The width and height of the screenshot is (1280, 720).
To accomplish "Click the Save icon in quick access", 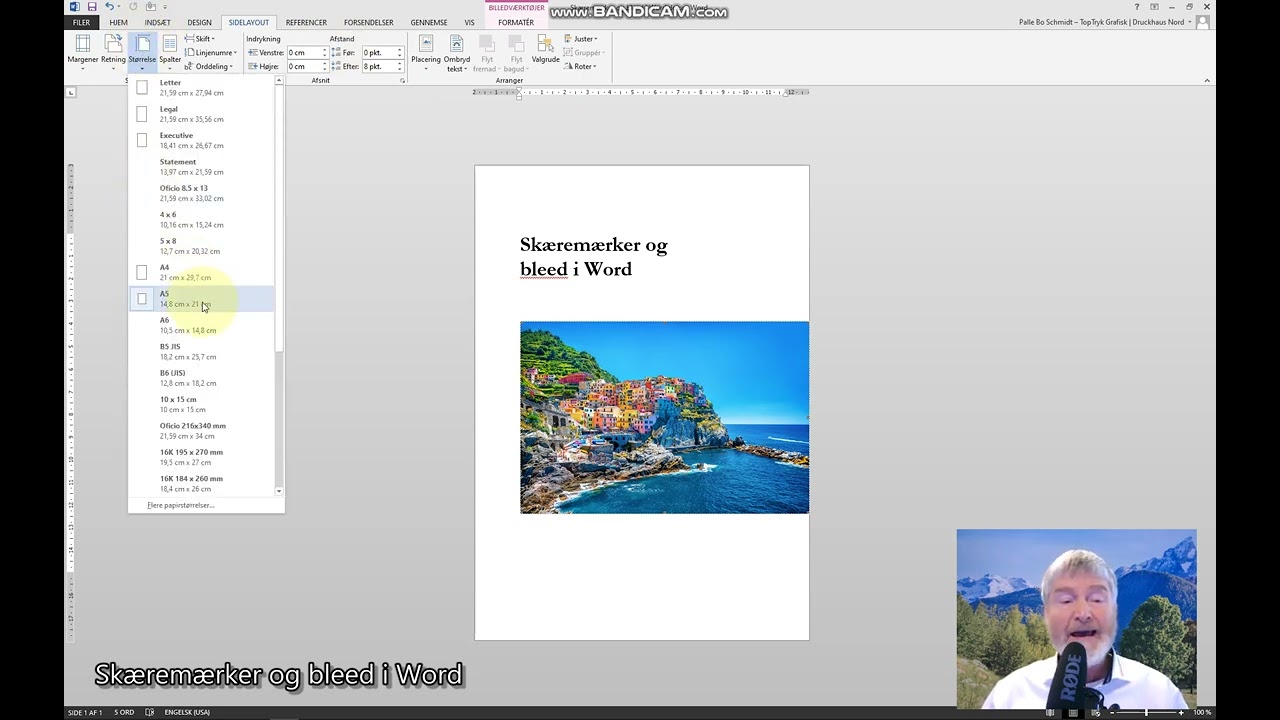I will pyautogui.click(x=92, y=7).
